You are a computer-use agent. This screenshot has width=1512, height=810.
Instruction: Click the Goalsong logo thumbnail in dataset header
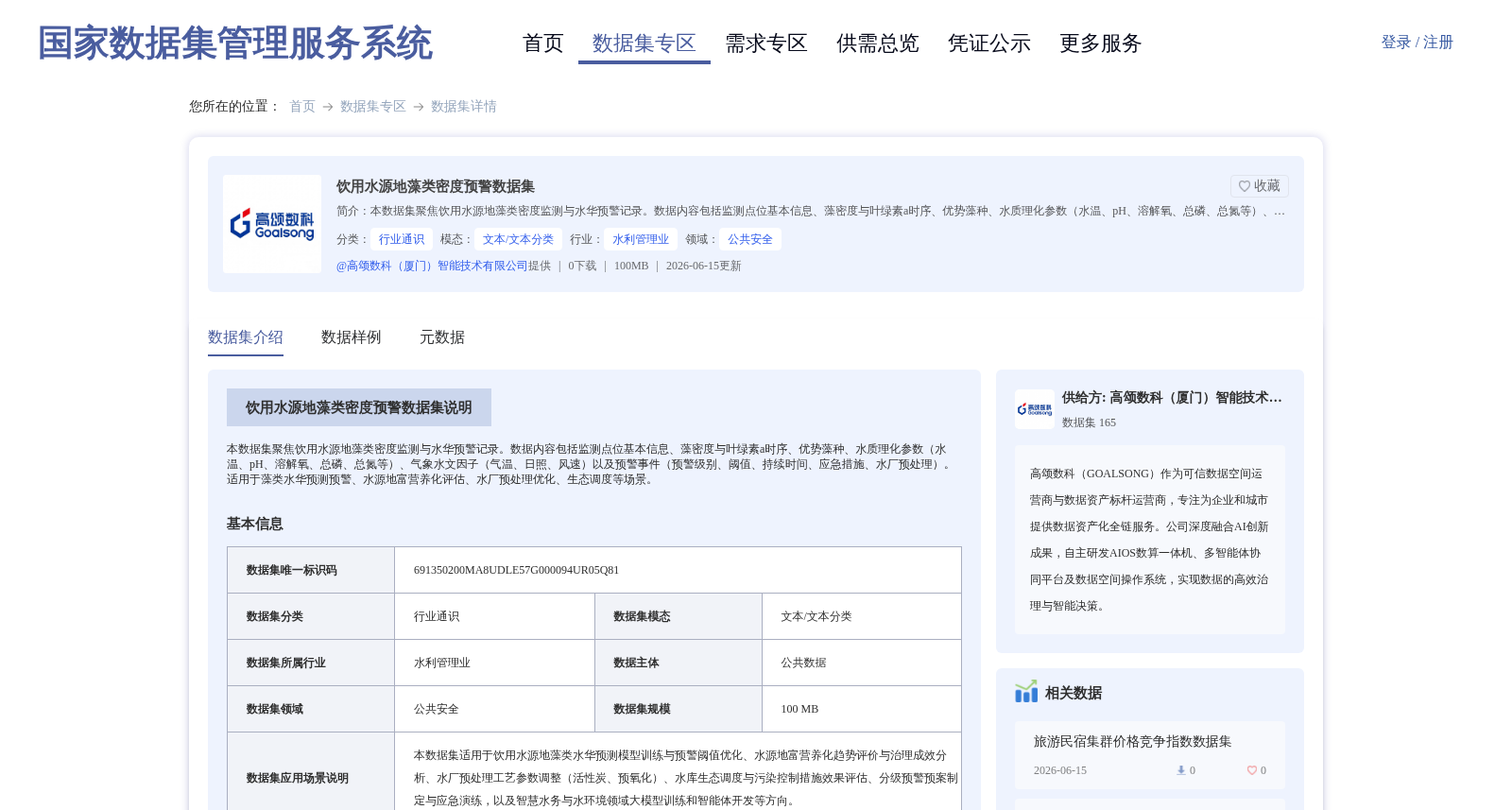click(272, 224)
